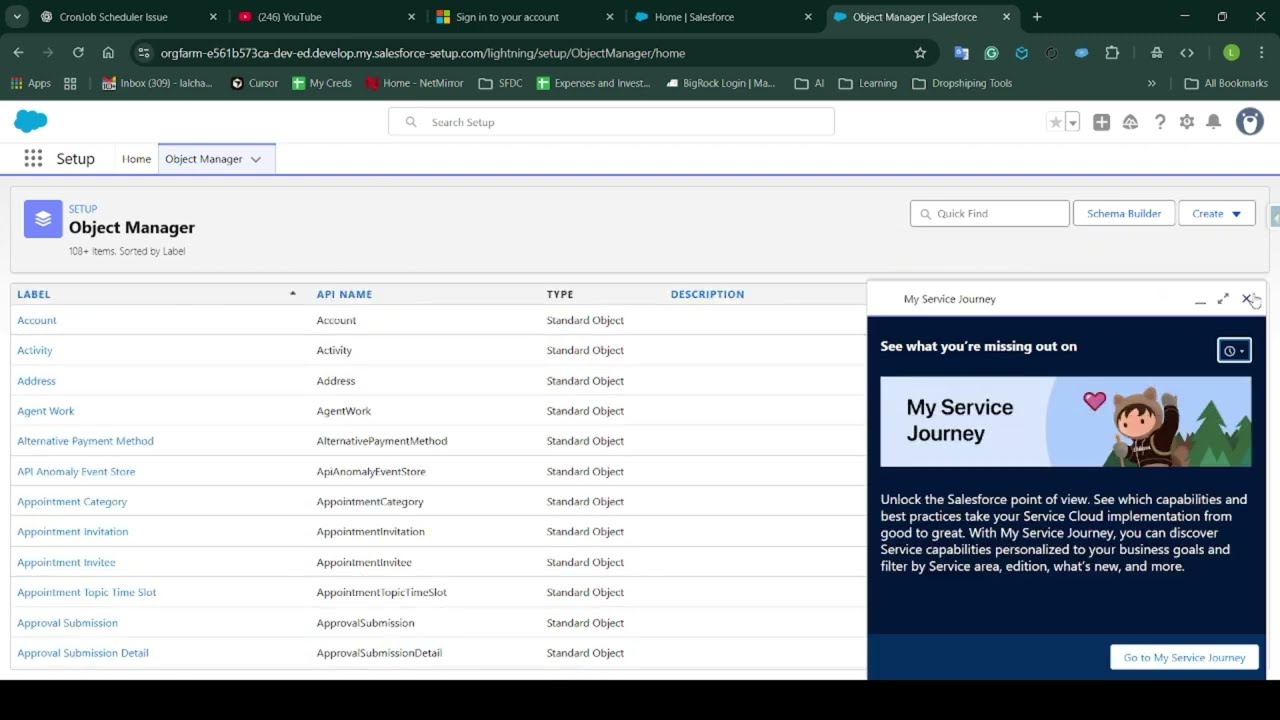
Task: Open the clock dropdown in journey panel
Action: pos(1234,350)
